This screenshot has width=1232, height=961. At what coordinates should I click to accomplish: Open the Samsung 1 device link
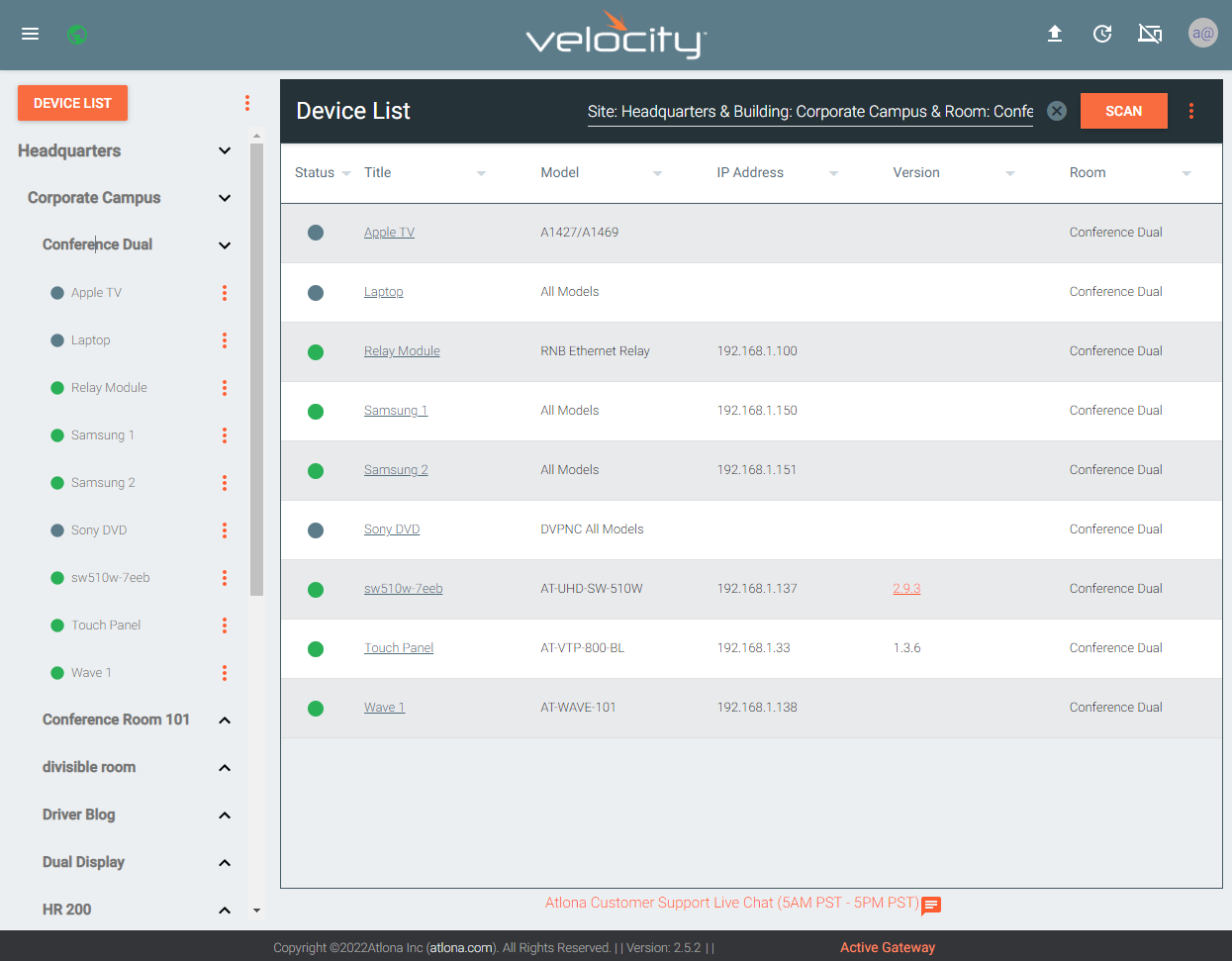coord(396,411)
